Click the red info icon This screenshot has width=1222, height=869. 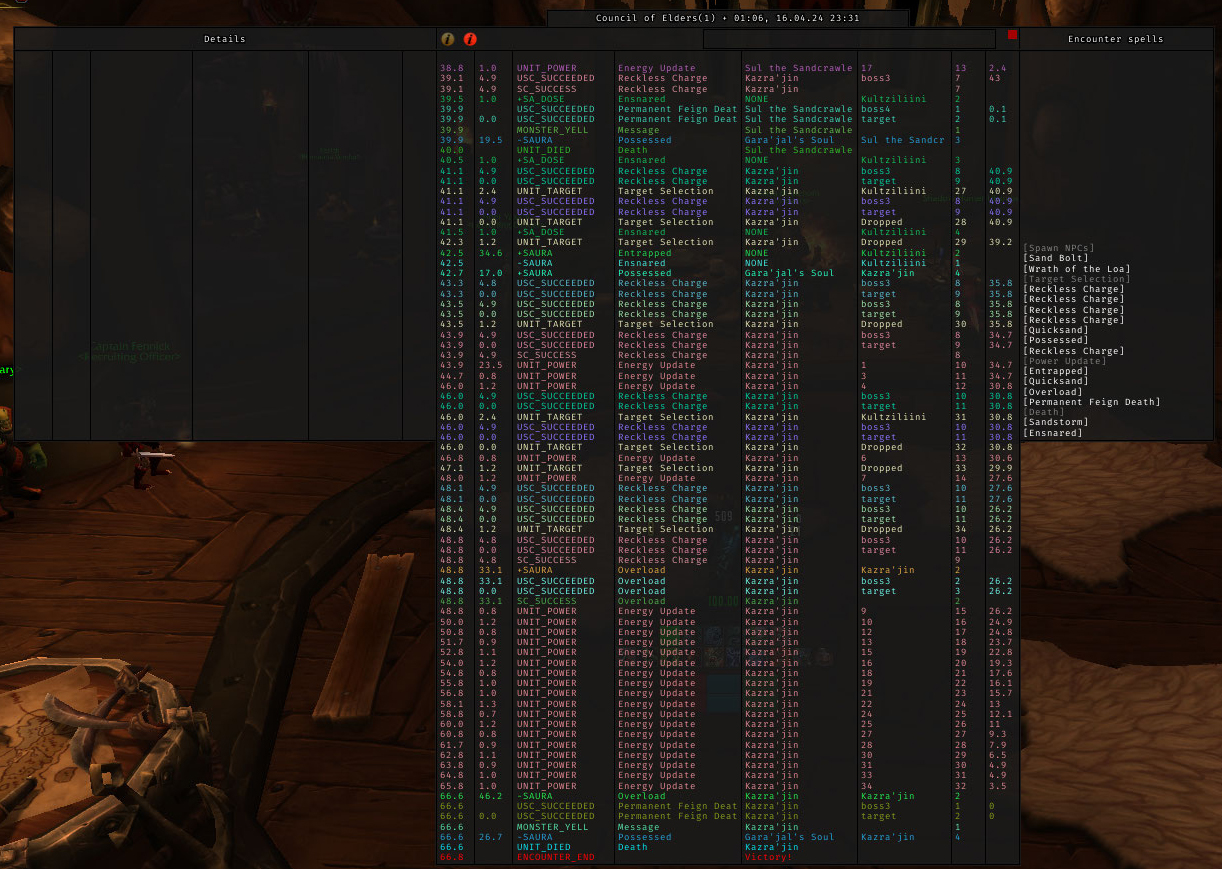coord(470,39)
